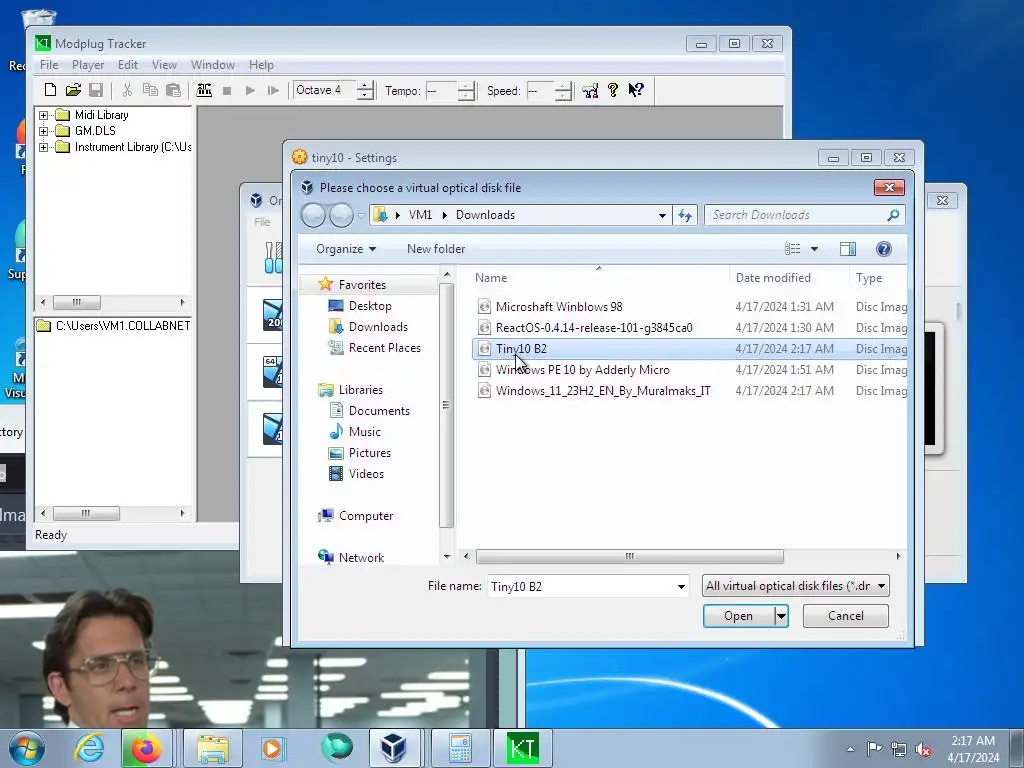Screen dimensions: 1024x768
Task: Click the MIDI record icon in Modplug toolbar
Action: coord(204,90)
